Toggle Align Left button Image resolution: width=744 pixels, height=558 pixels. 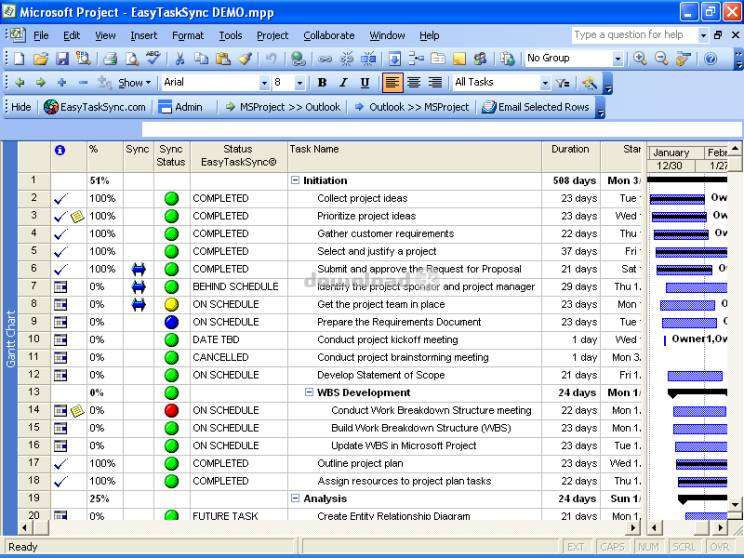[x=392, y=83]
